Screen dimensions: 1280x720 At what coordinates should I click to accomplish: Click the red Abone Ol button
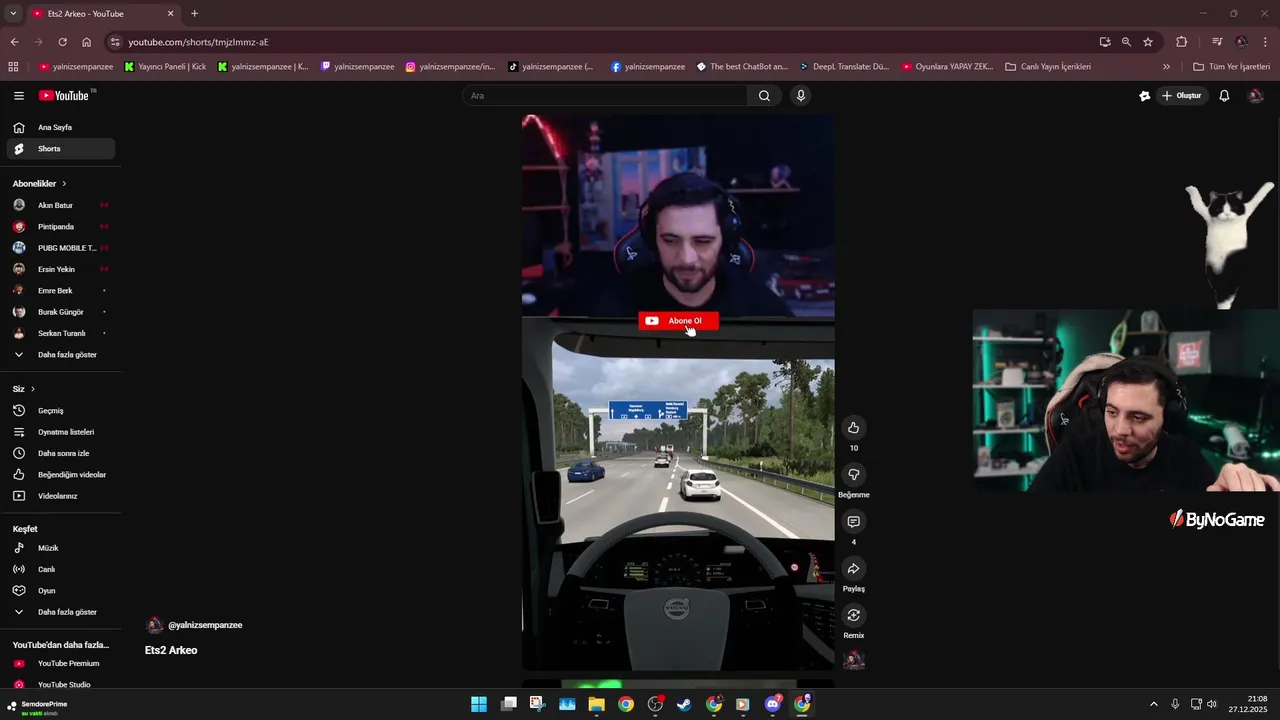point(678,321)
